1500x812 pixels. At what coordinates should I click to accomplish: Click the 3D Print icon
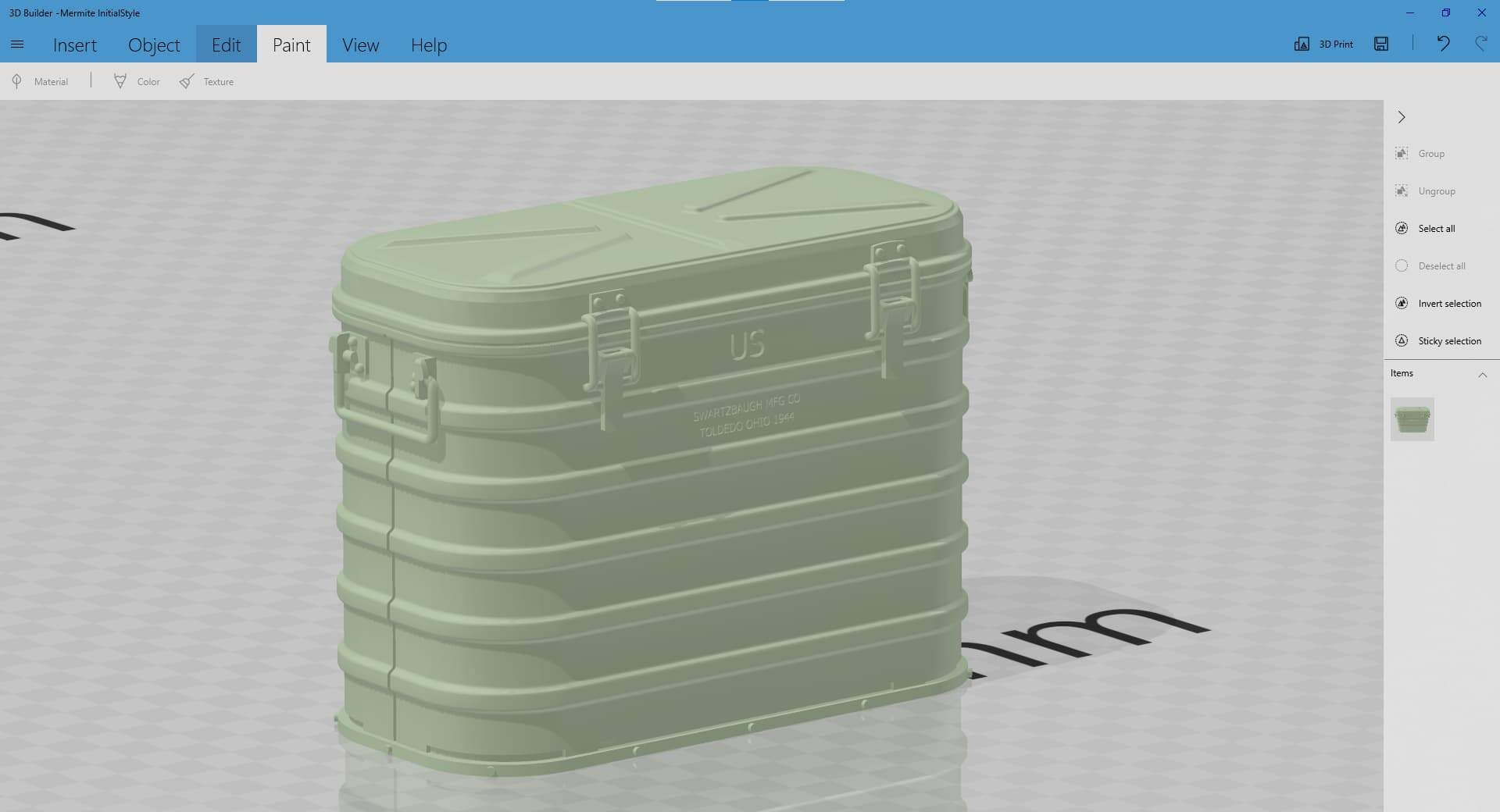click(1323, 44)
